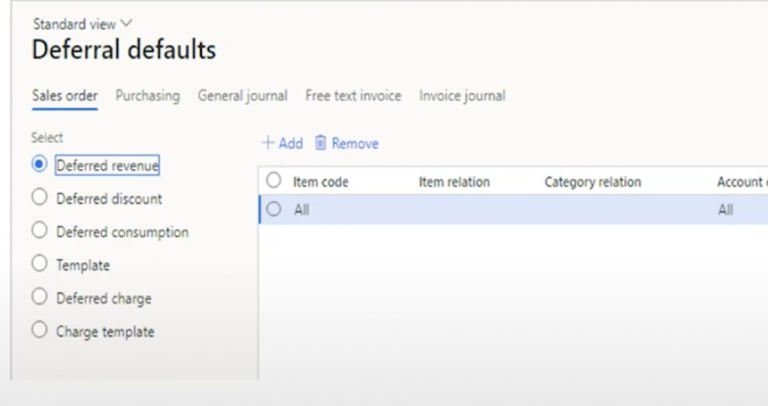Click the Category relation column header
This screenshot has width=768, height=406.
coord(593,182)
